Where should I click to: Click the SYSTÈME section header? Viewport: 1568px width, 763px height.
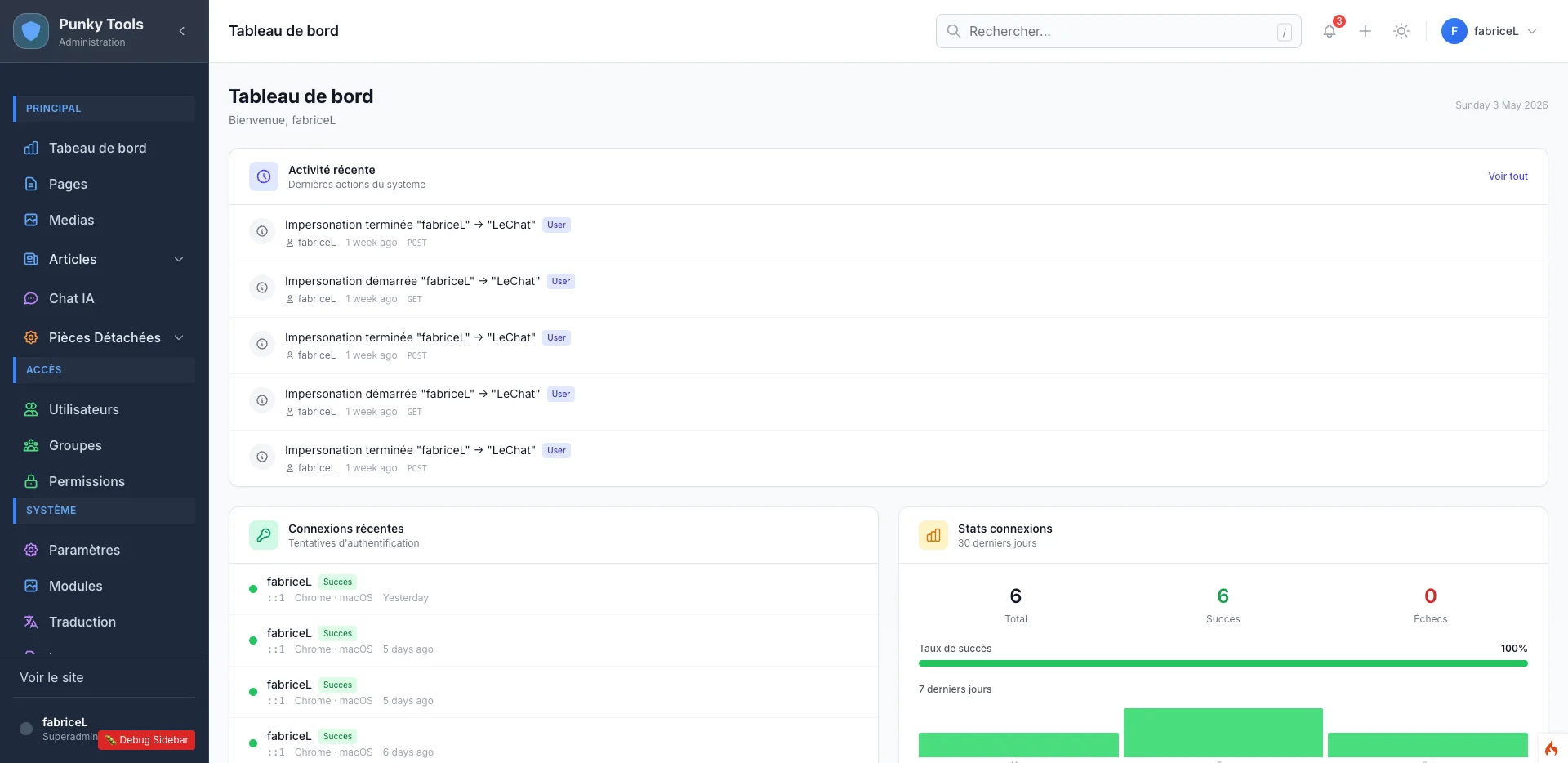(105, 511)
